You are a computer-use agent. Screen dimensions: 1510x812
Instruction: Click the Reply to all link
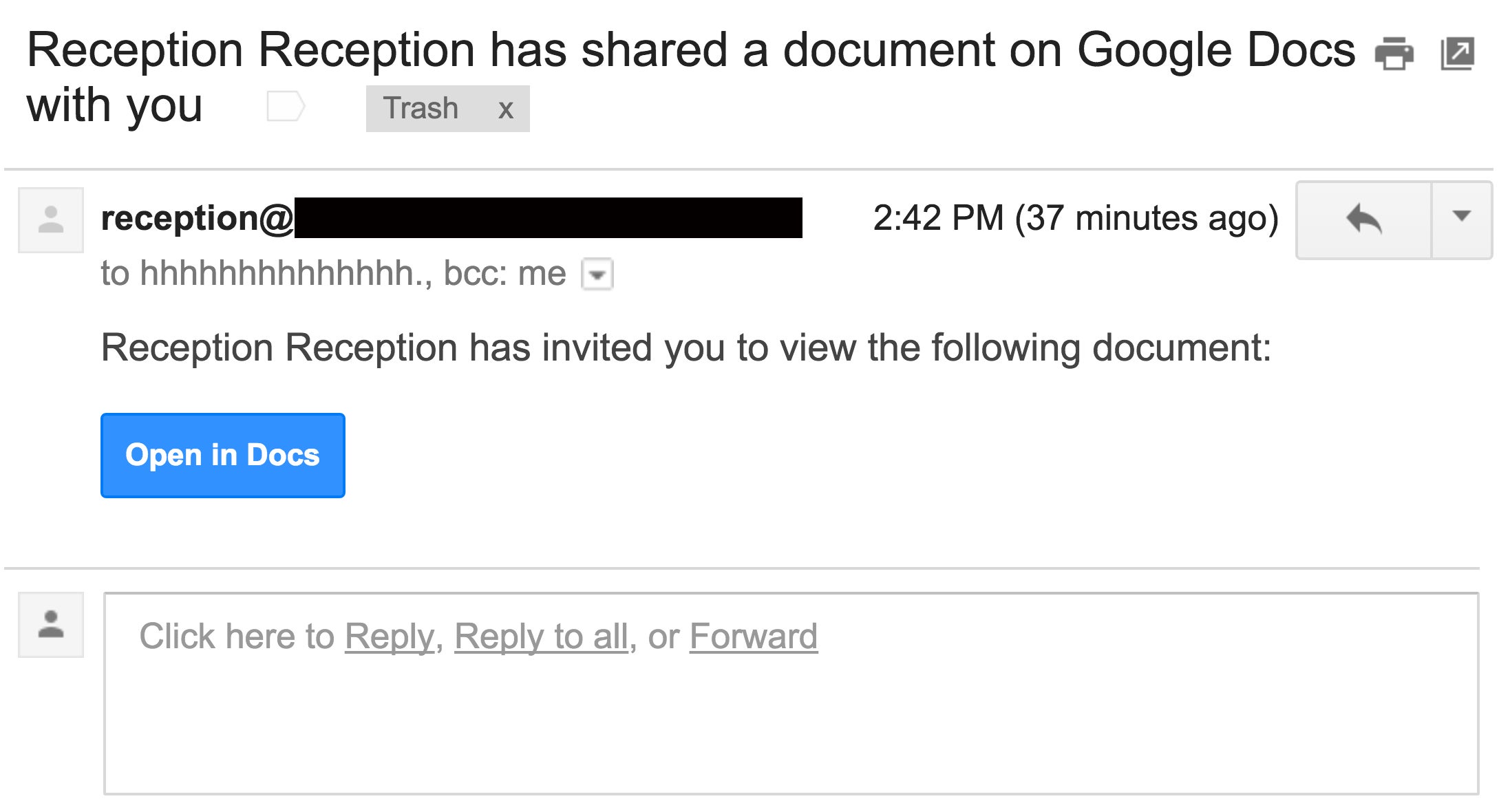[542, 637]
